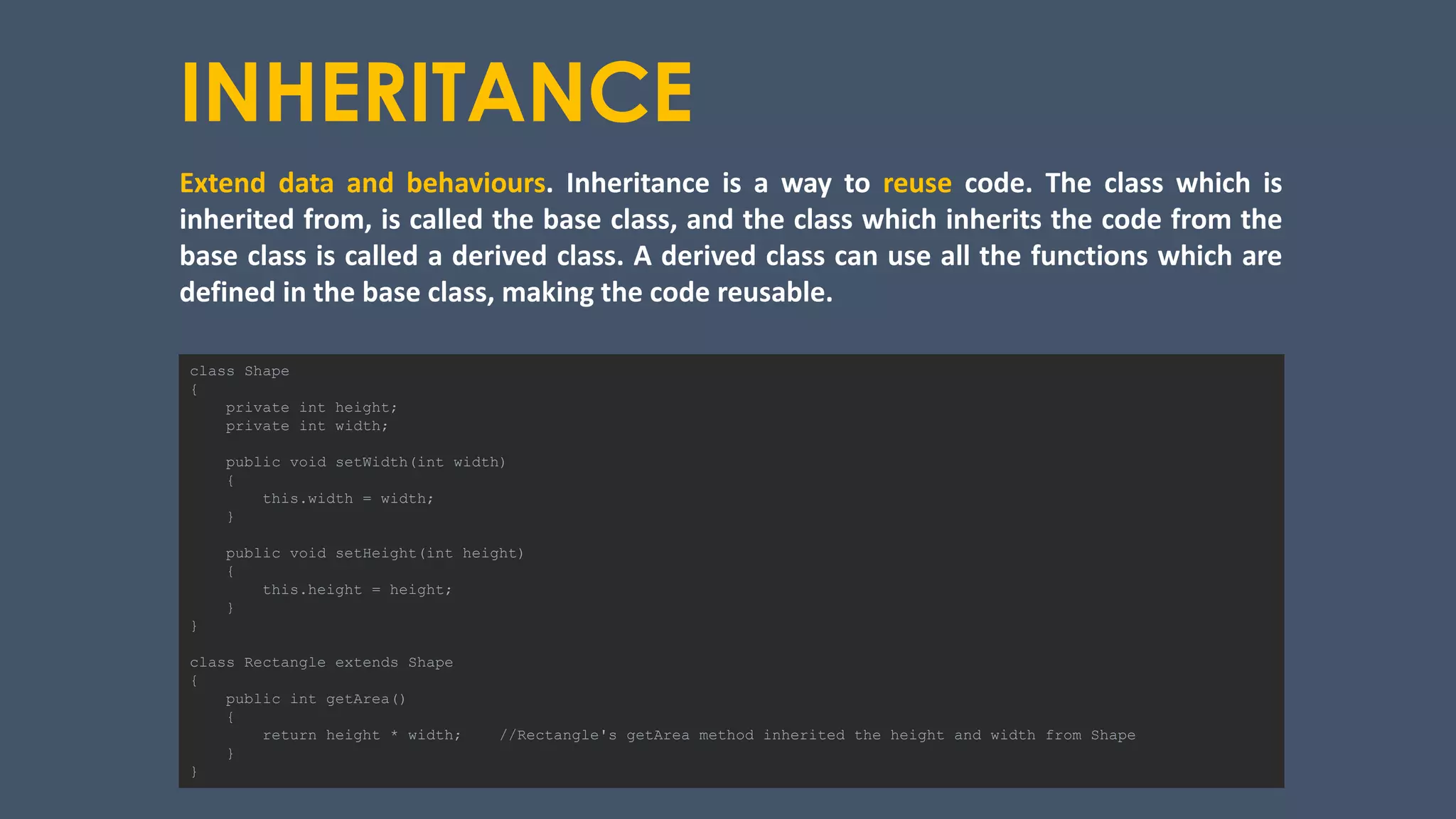Click the 'this.width = width;' statement
This screenshot has width=1456, height=819.
click(348, 498)
